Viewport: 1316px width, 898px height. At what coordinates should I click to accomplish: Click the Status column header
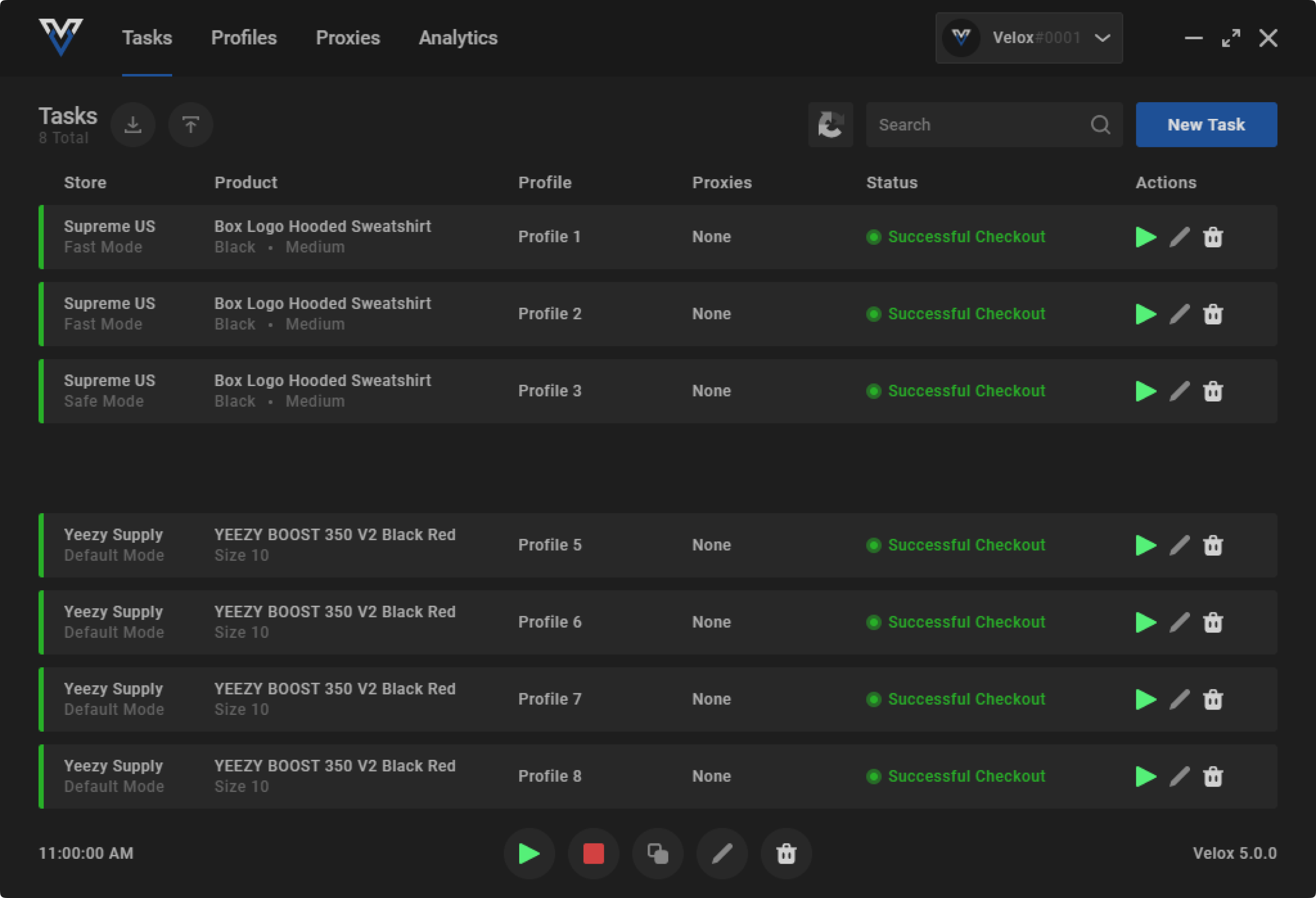(892, 182)
